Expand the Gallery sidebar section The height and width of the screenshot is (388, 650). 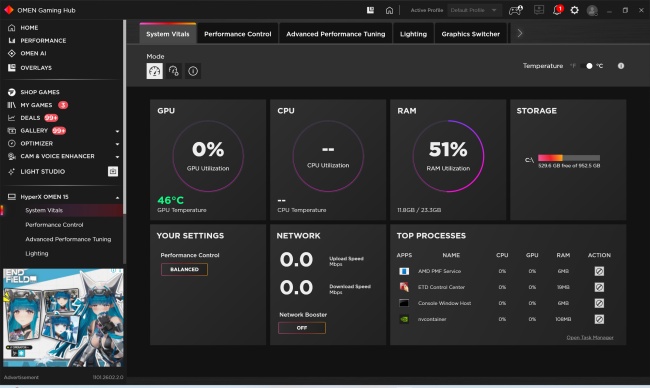(117, 131)
